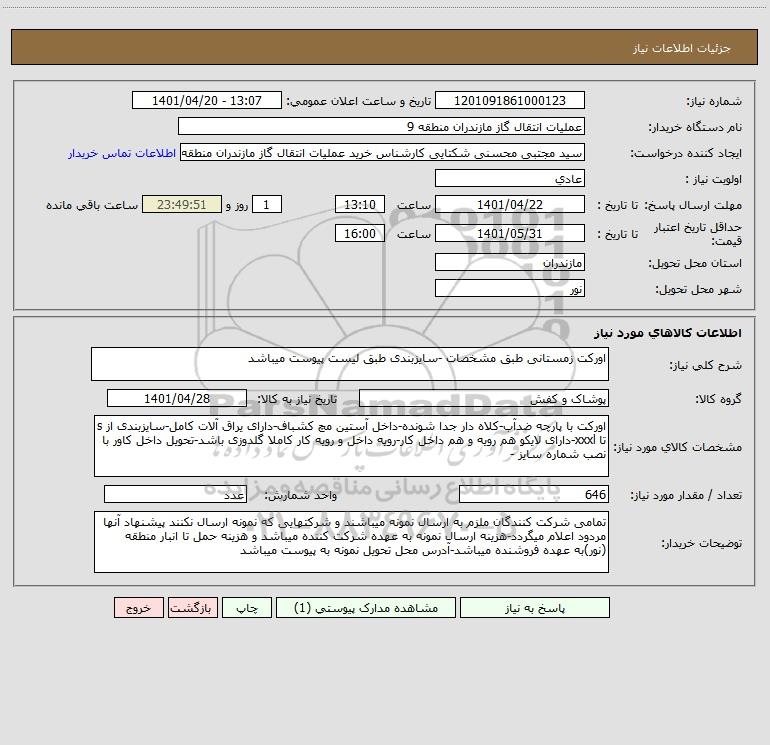770x745 pixels.
Task: Click the بازگشت back button
Action: tap(192, 608)
